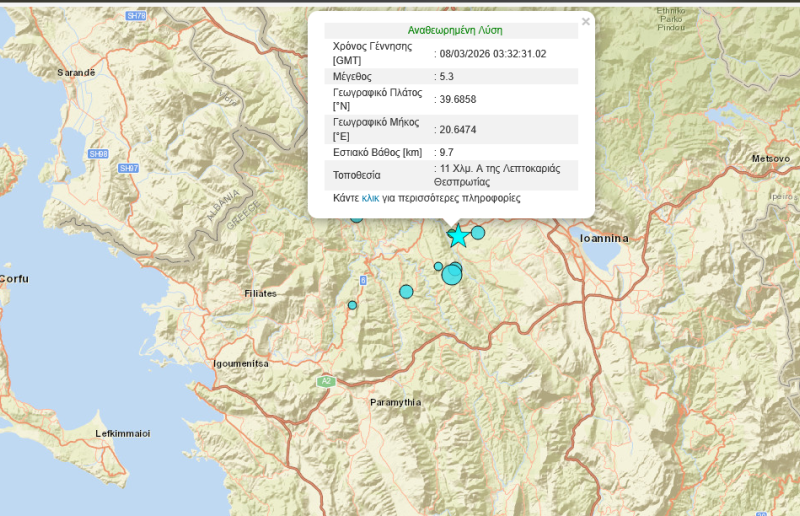800x516 pixels.
Task: Click the origin time value 08/03/2026 03:32:31.02
Action: (493, 54)
